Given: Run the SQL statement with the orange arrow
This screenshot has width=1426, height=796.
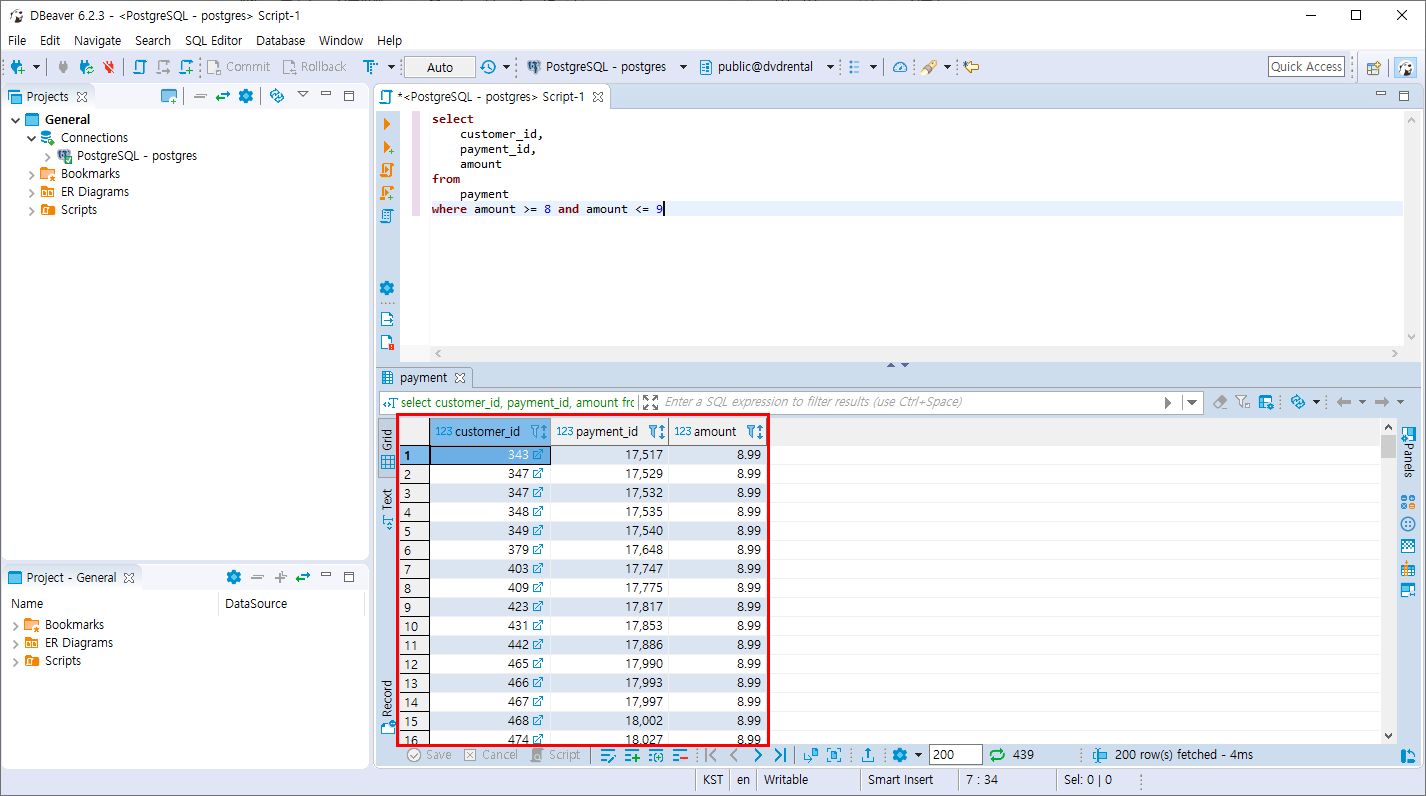Looking at the screenshot, I should tap(387, 124).
